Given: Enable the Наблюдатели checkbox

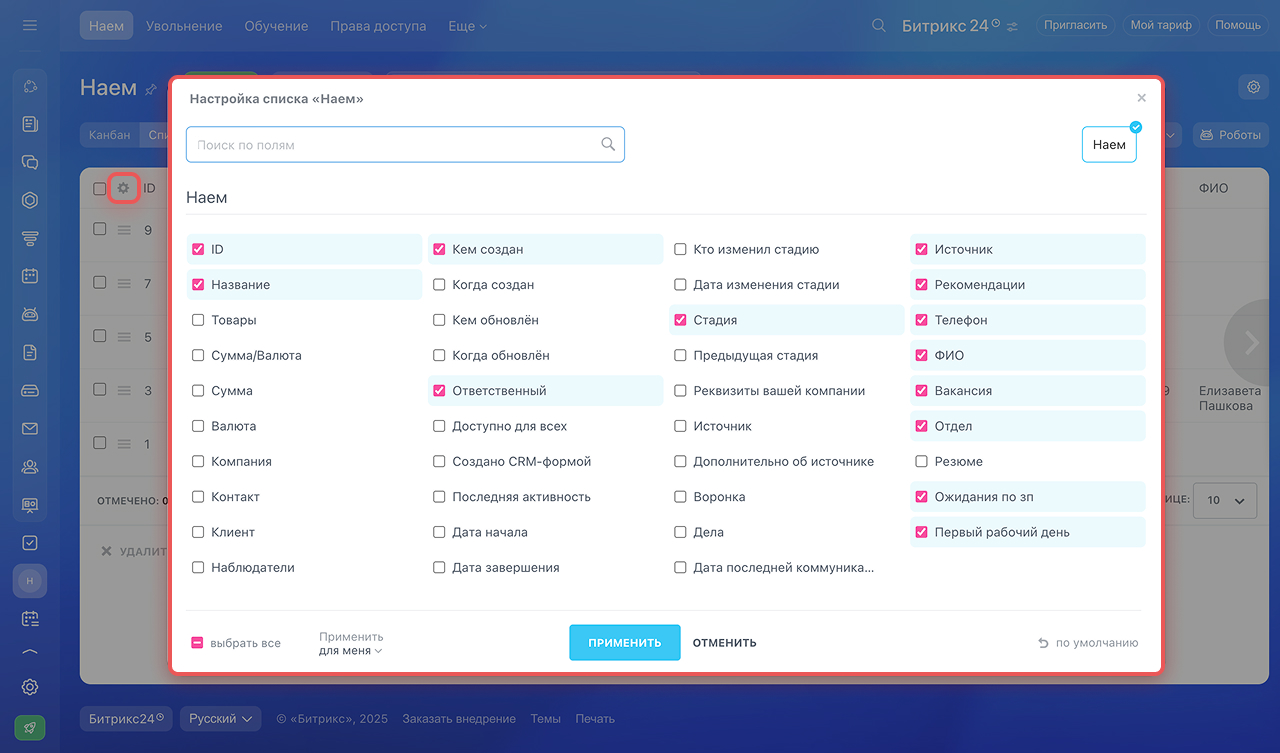Looking at the screenshot, I should pyautogui.click(x=198, y=567).
